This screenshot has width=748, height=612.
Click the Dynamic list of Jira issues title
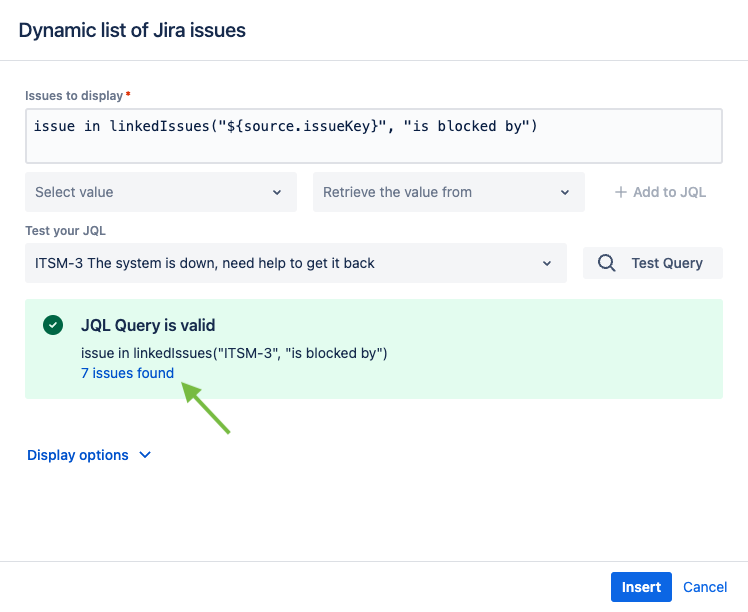(132, 30)
